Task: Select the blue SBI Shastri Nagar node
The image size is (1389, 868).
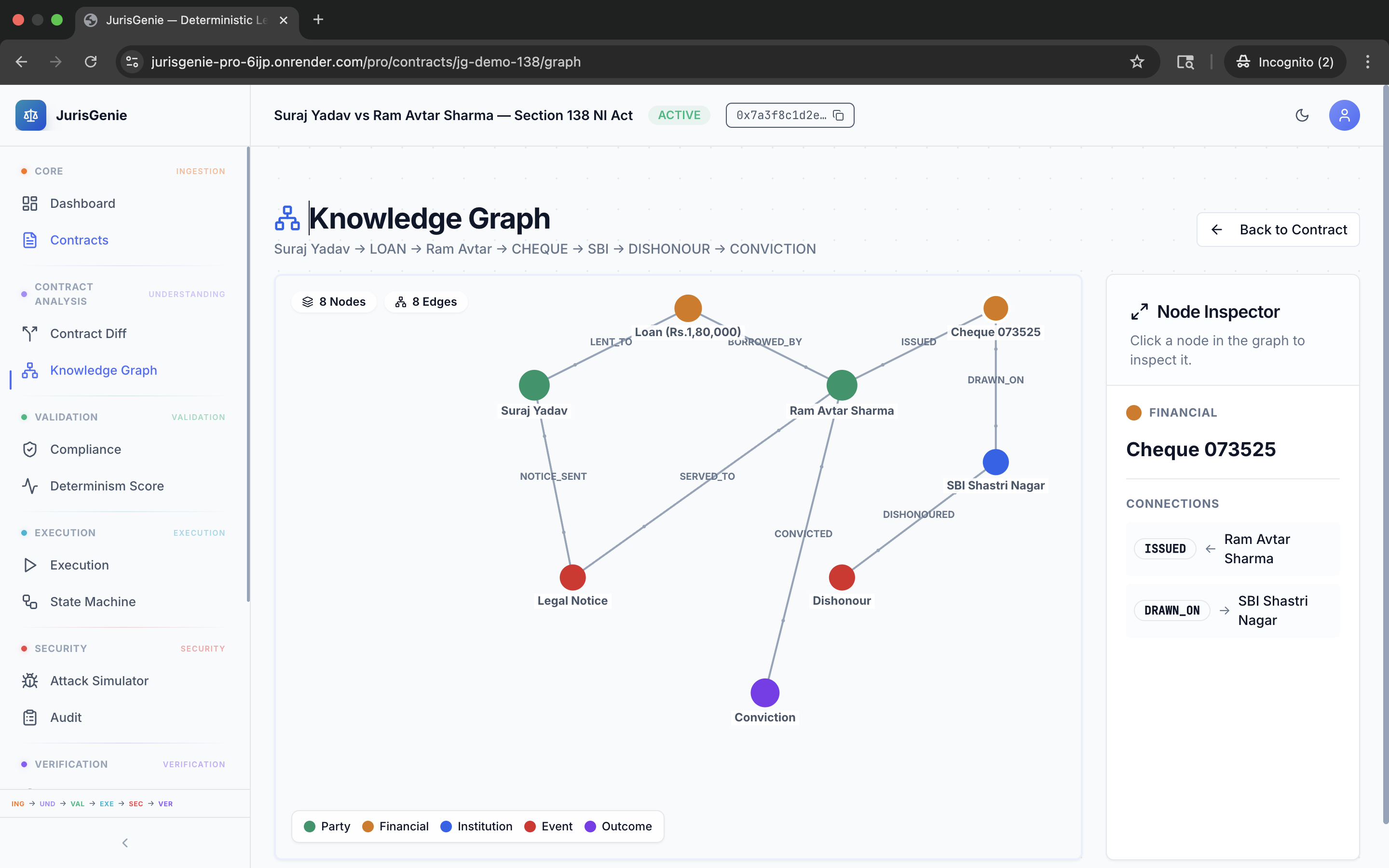Action: point(995,462)
